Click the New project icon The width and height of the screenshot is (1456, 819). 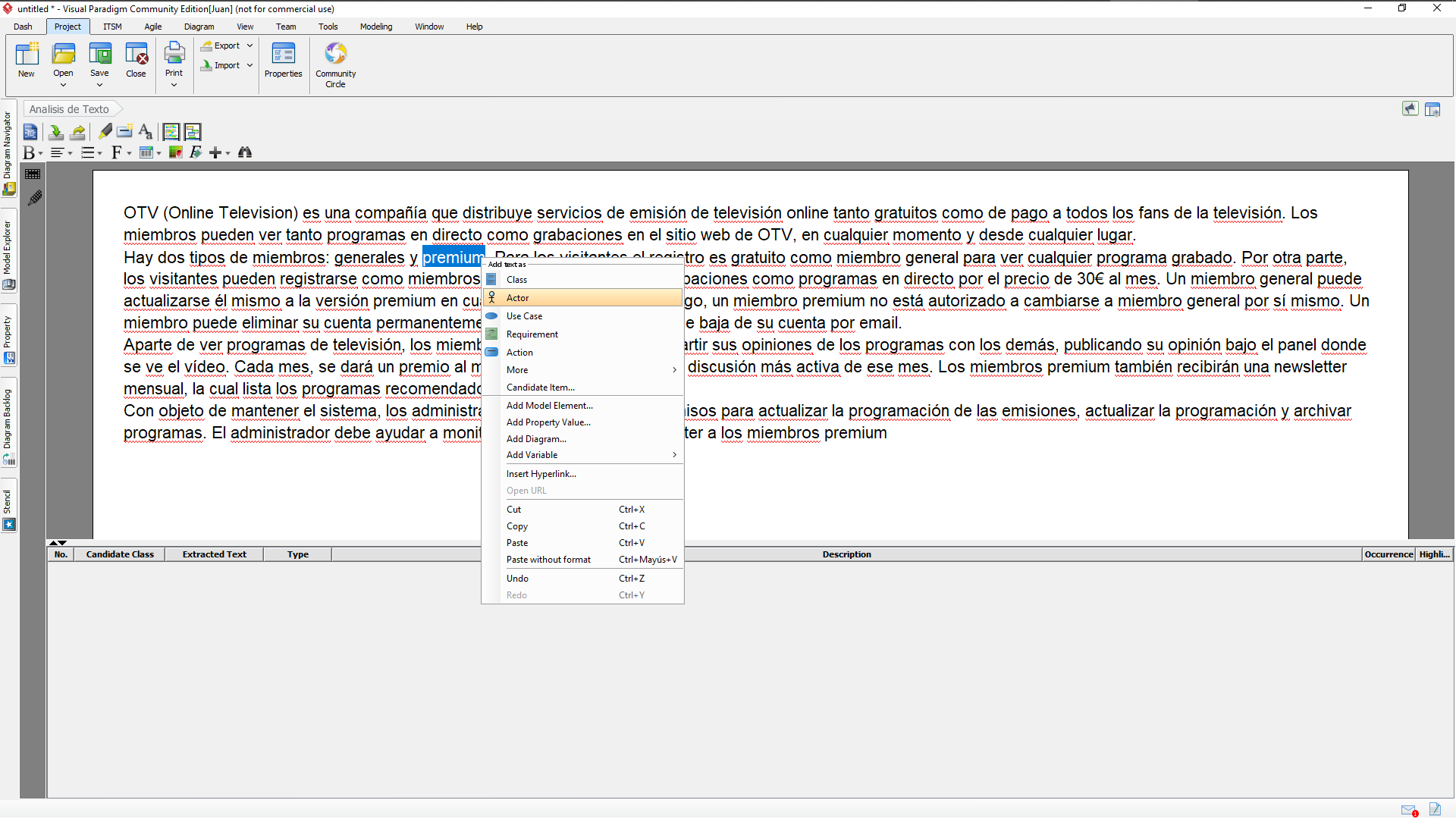[x=27, y=55]
